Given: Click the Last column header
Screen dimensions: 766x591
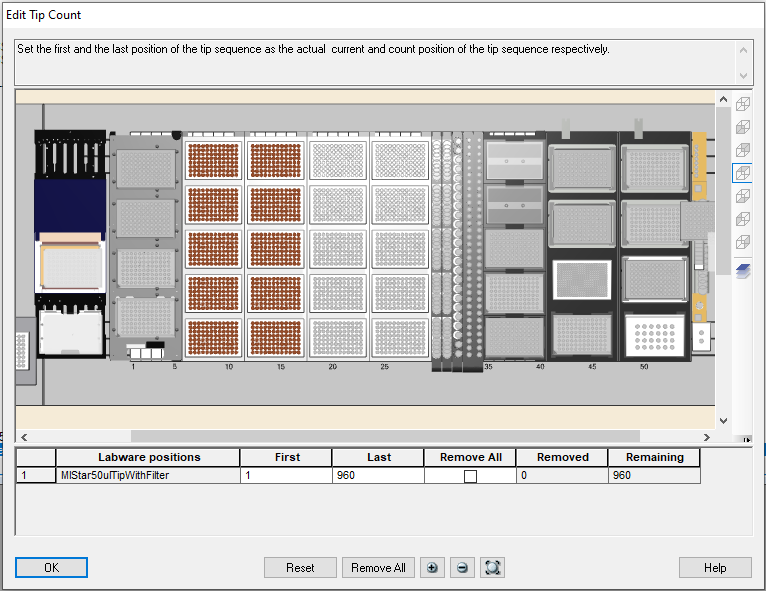Looking at the screenshot, I should tap(378, 457).
